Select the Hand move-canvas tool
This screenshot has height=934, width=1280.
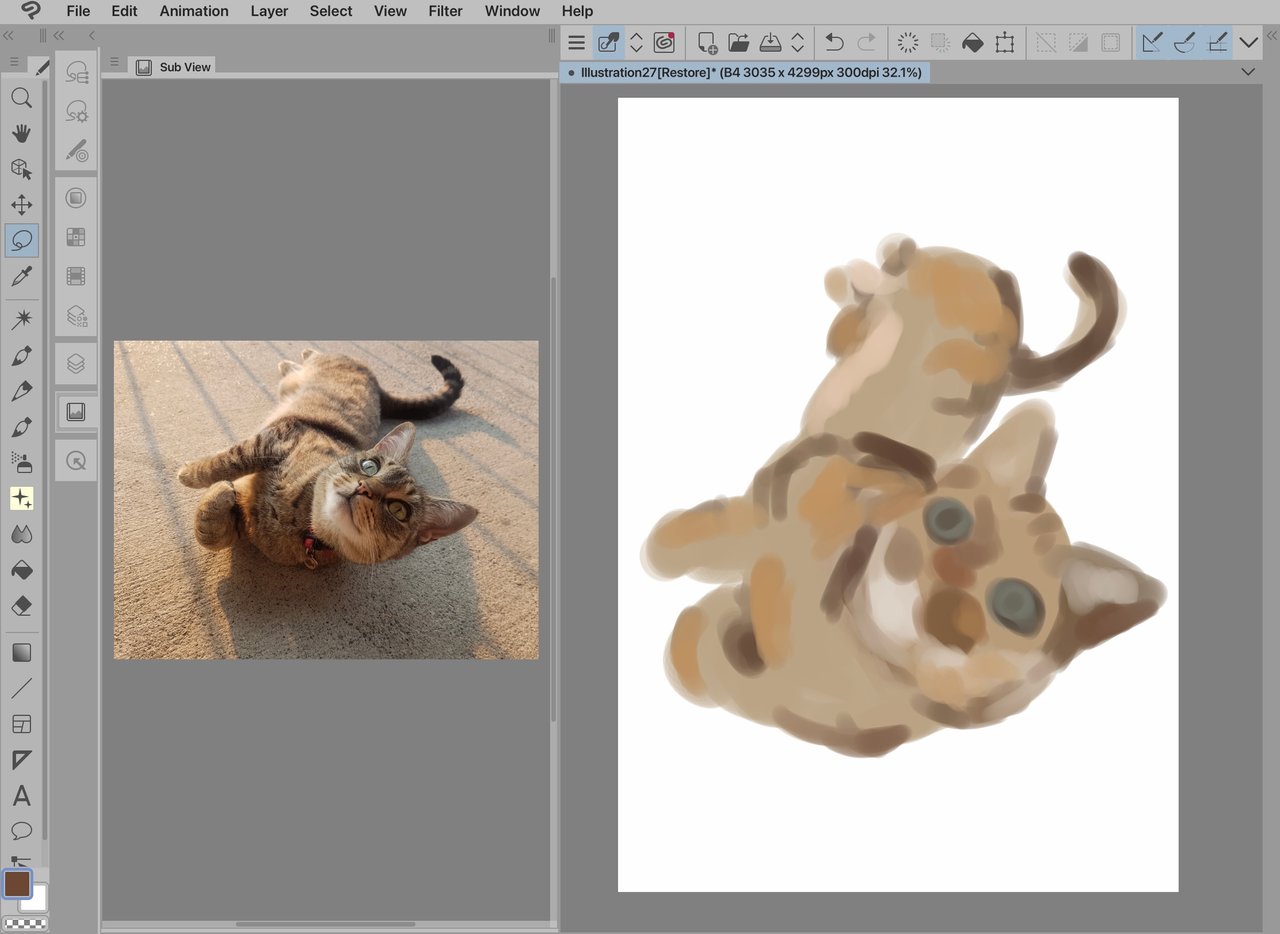tap(21, 134)
